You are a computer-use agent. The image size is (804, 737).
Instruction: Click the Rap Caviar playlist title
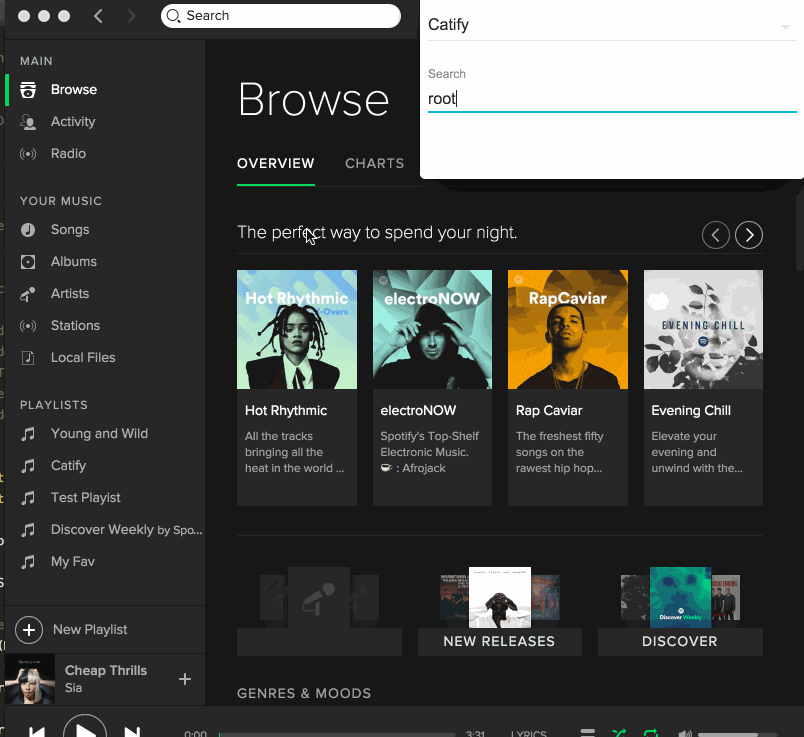tap(549, 410)
